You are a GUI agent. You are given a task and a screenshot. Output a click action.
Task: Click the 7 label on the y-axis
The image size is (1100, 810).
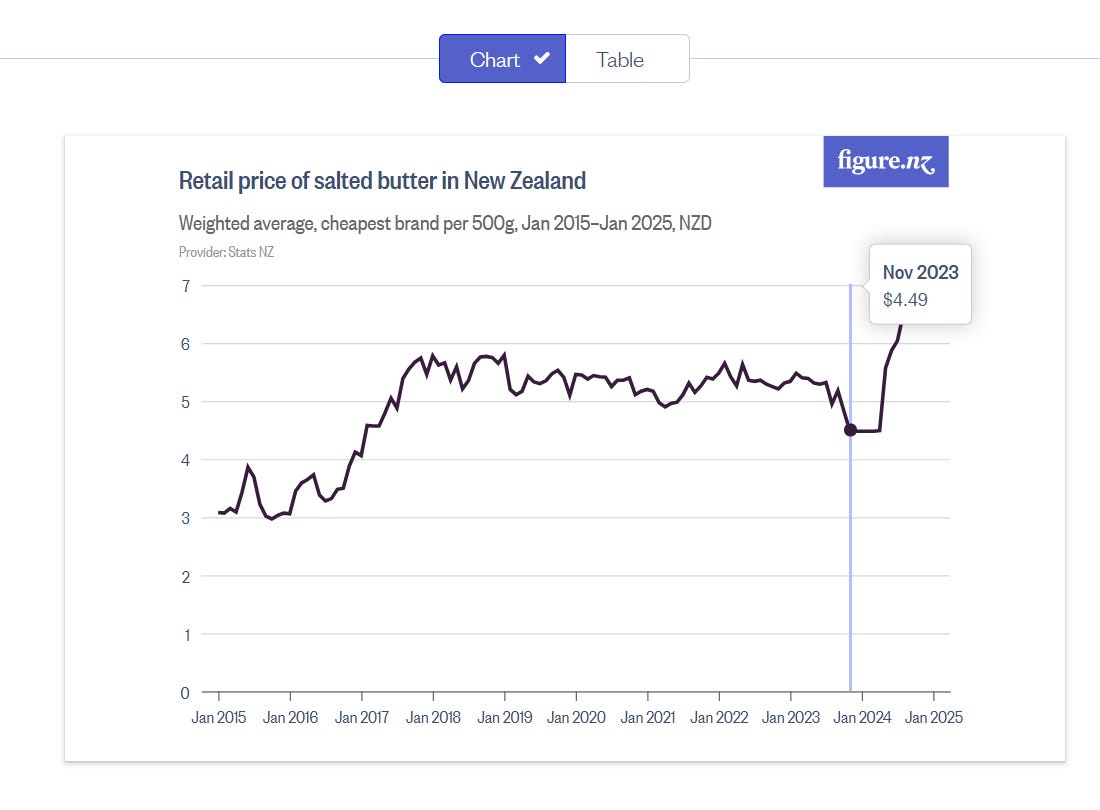point(185,286)
